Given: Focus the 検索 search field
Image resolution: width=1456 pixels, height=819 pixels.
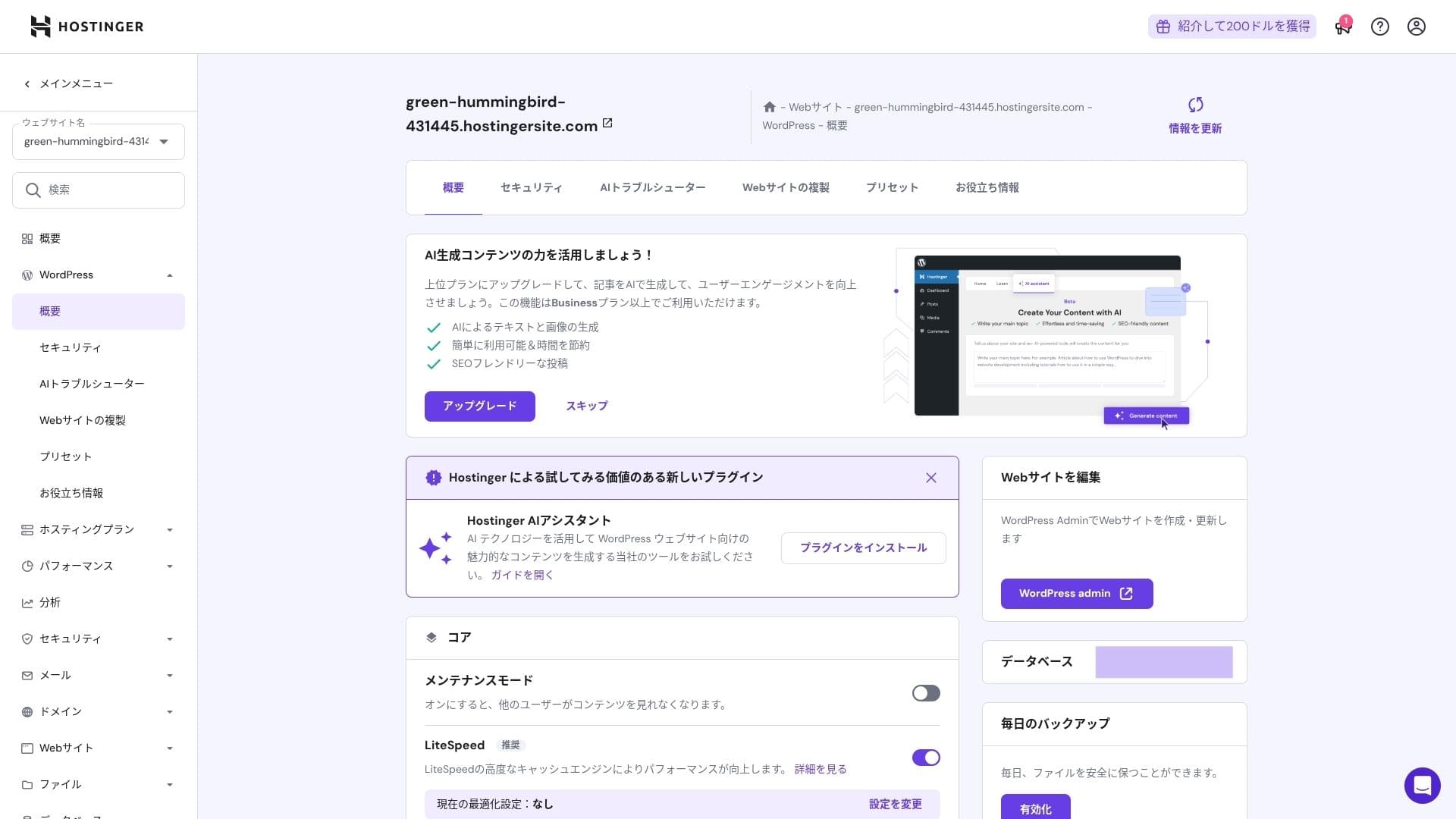Looking at the screenshot, I should click(99, 190).
